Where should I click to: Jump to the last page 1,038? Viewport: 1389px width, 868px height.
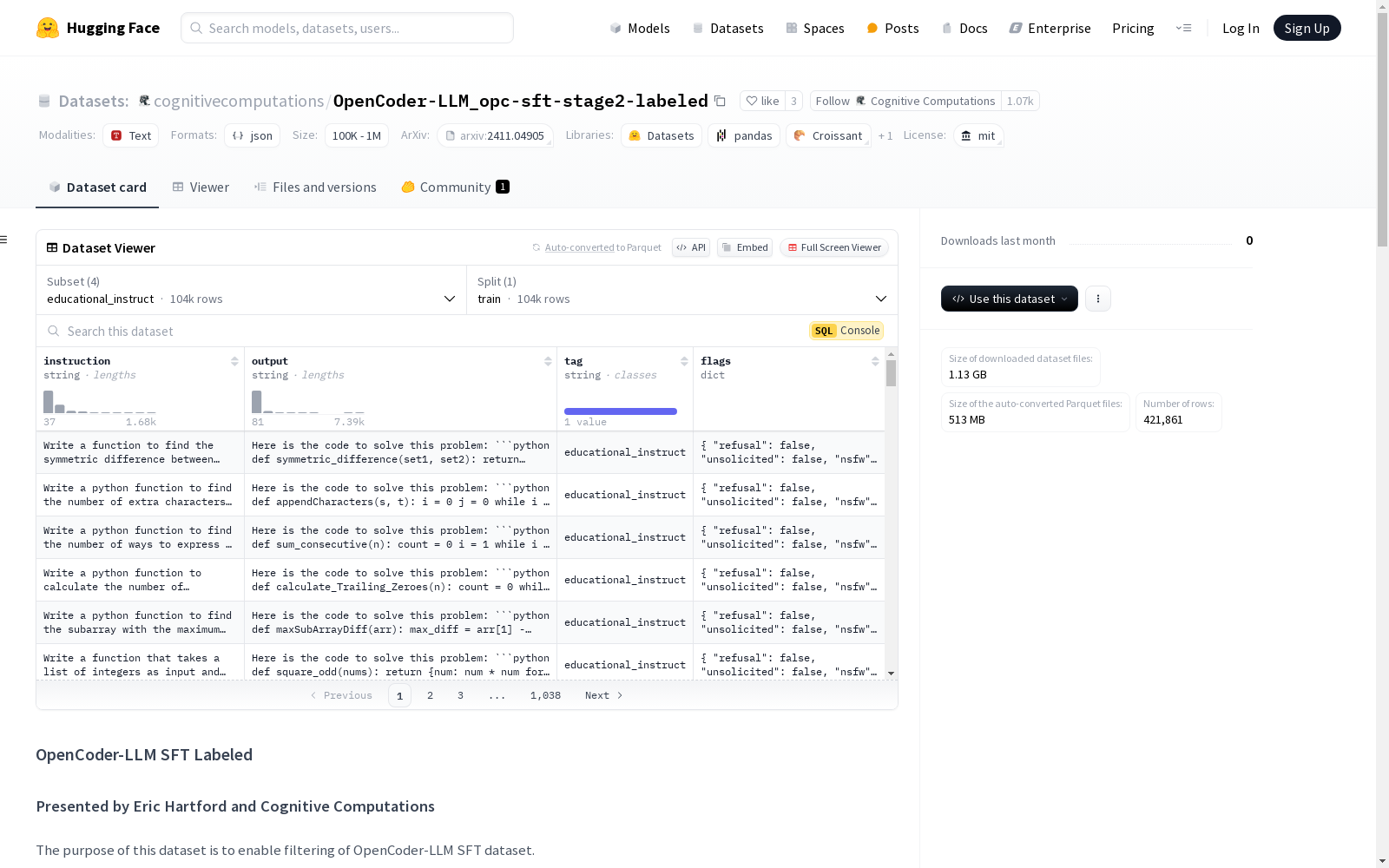pos(545,695)
